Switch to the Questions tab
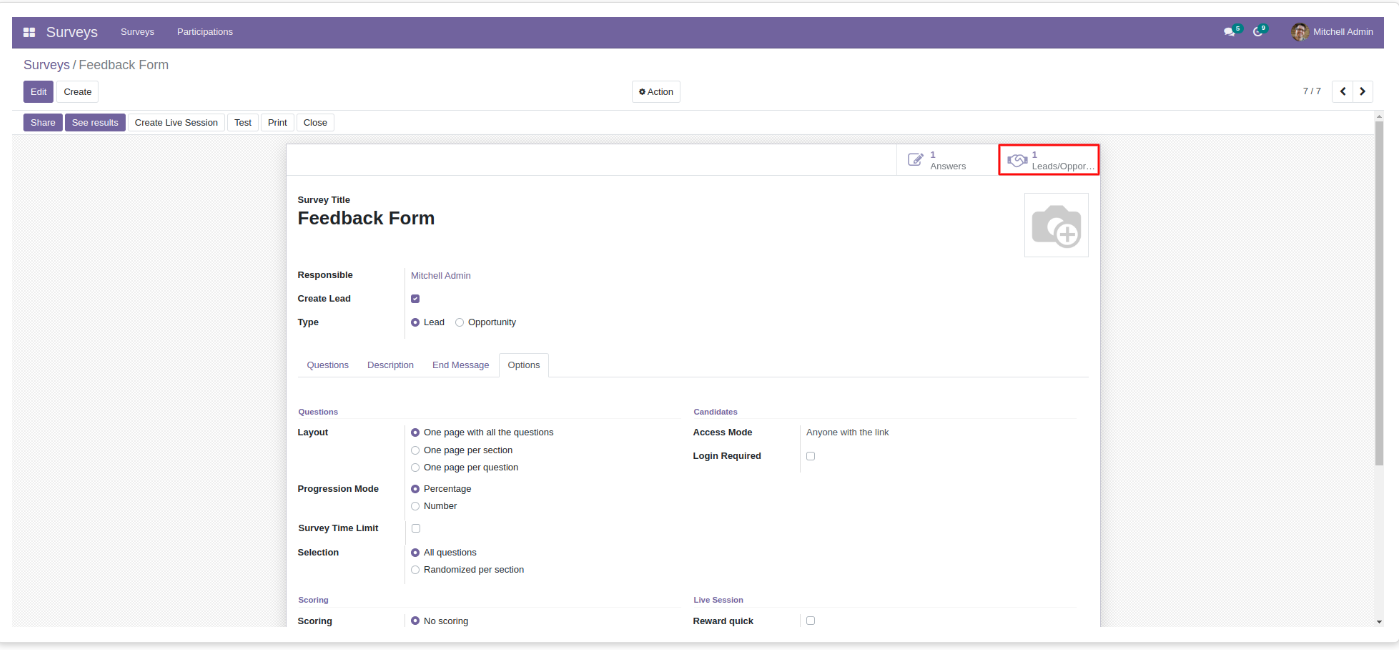 328,365
